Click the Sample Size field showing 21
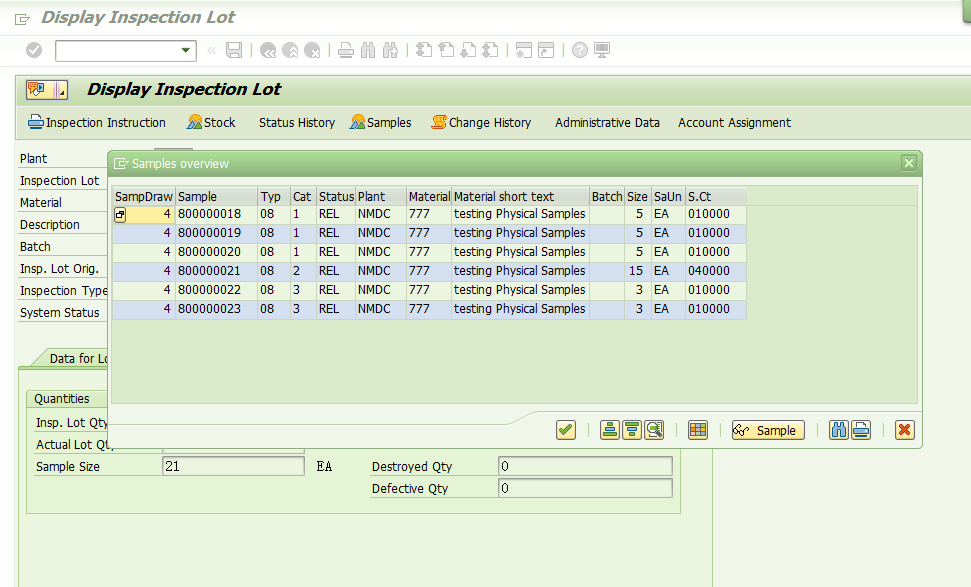The width and height of the screenshot is (971, 587). 233,466
